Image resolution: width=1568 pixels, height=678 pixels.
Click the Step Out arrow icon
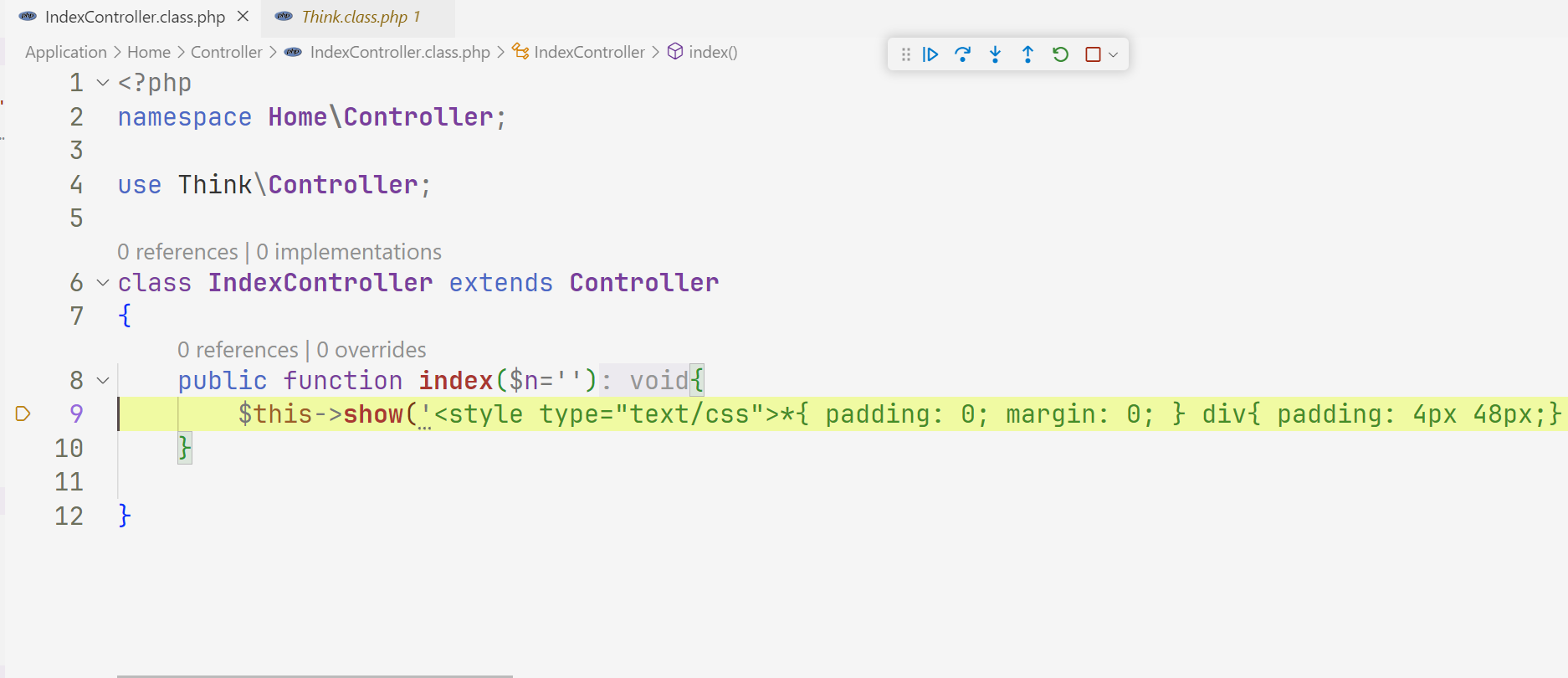(1027, 54)
